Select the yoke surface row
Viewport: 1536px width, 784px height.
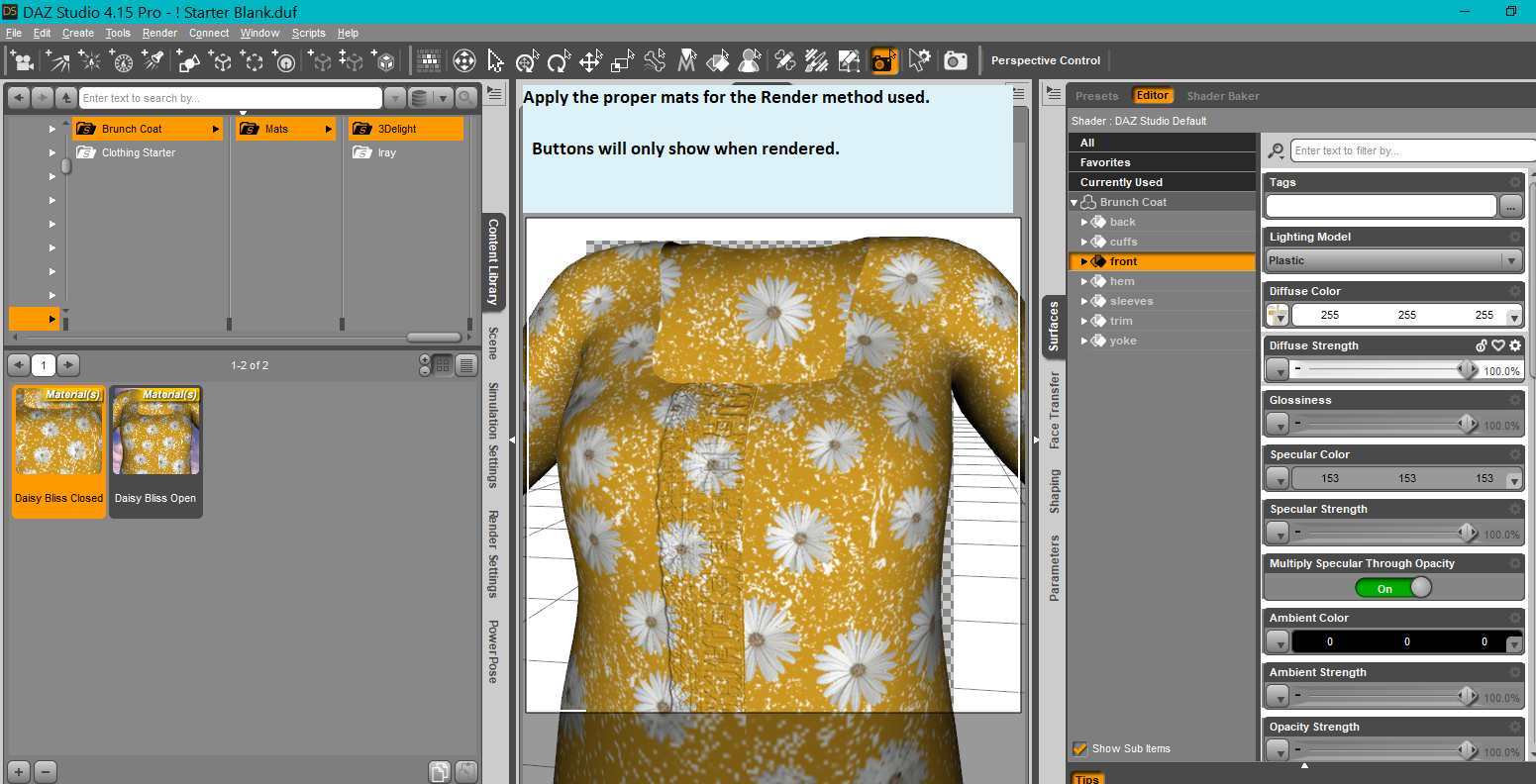(1162, 341)
